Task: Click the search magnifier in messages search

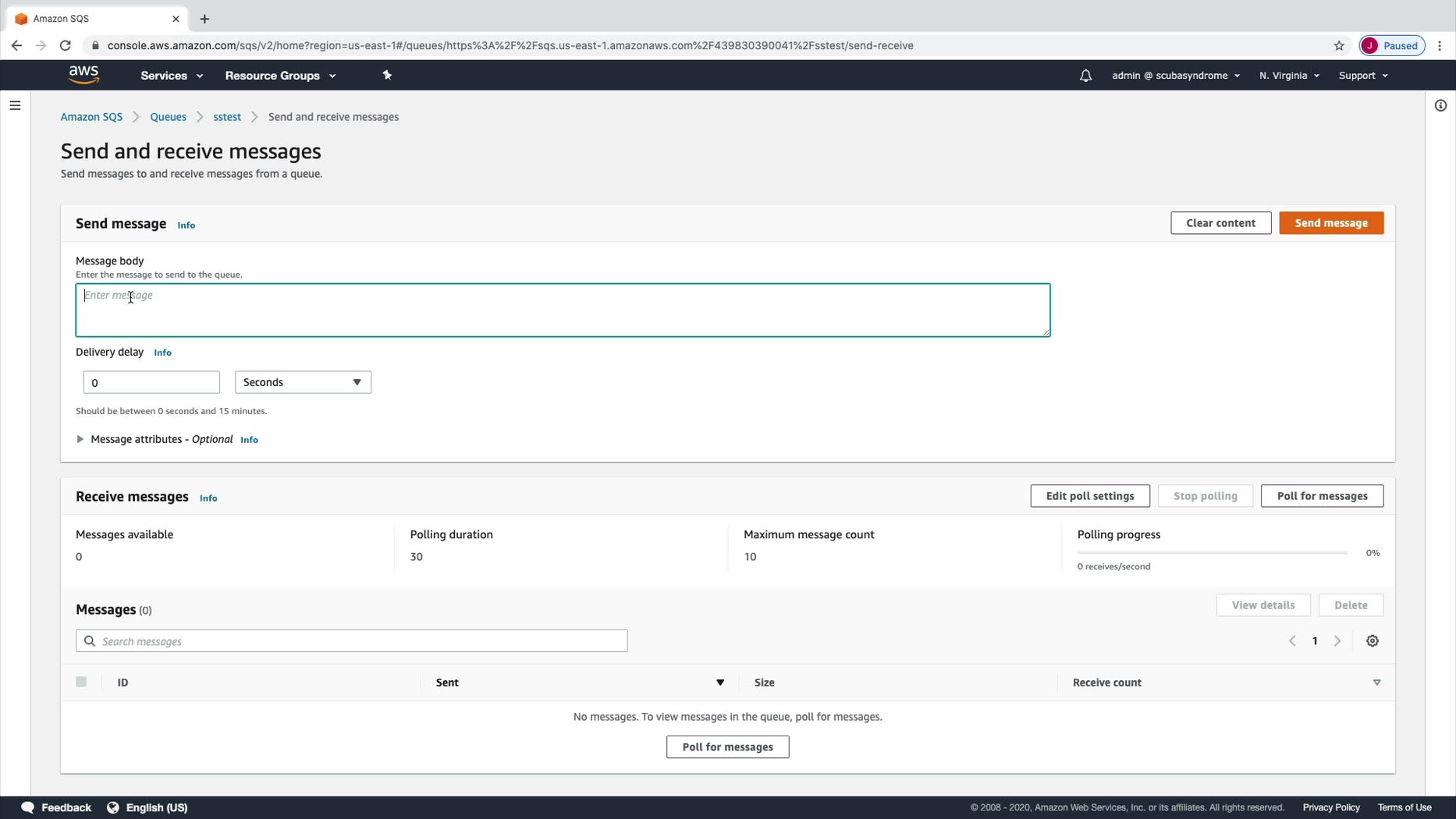Action: [90, 641]
